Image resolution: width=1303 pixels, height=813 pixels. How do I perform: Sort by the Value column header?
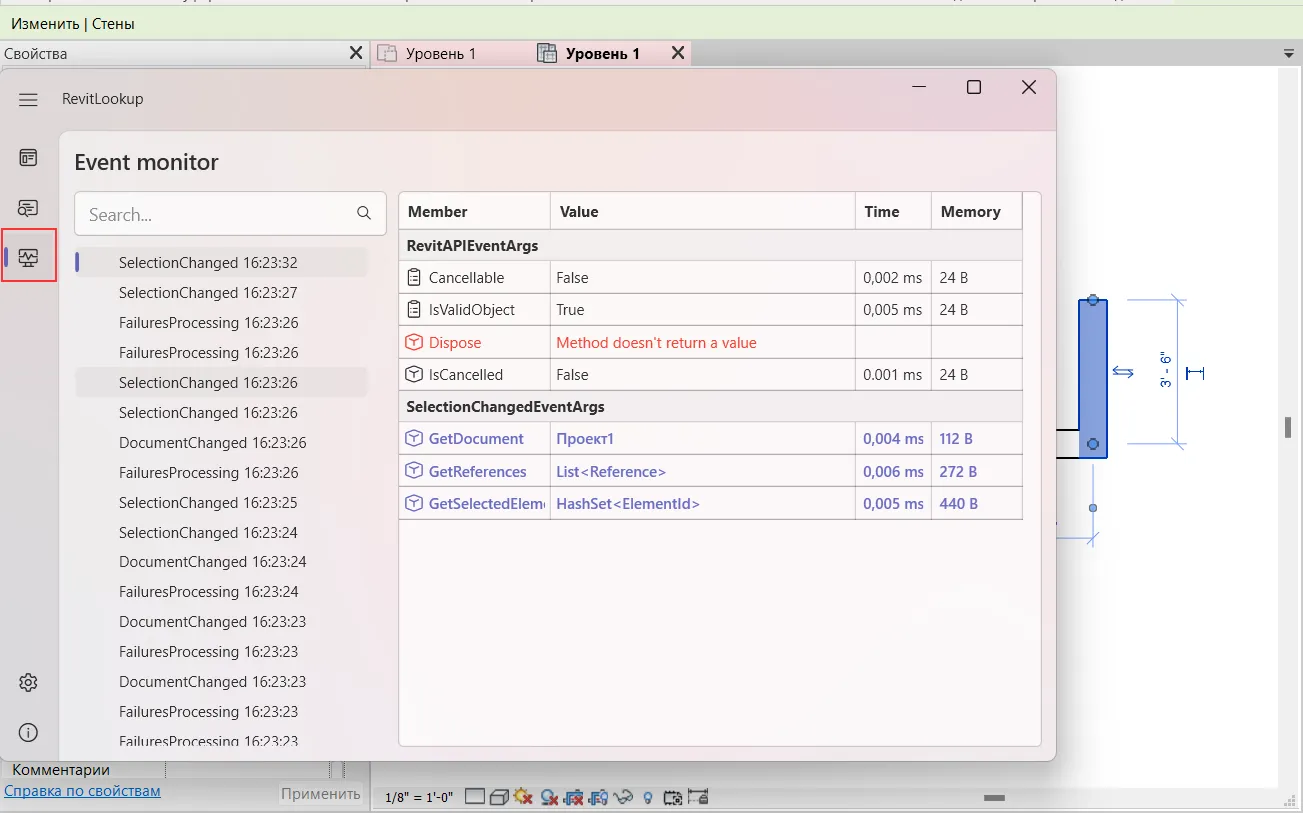(702, 212)
